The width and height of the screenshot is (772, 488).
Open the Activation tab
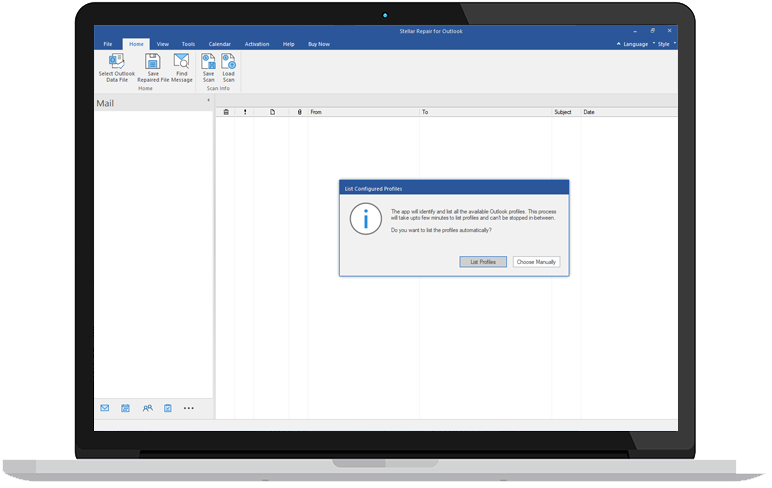coord(257,44)
